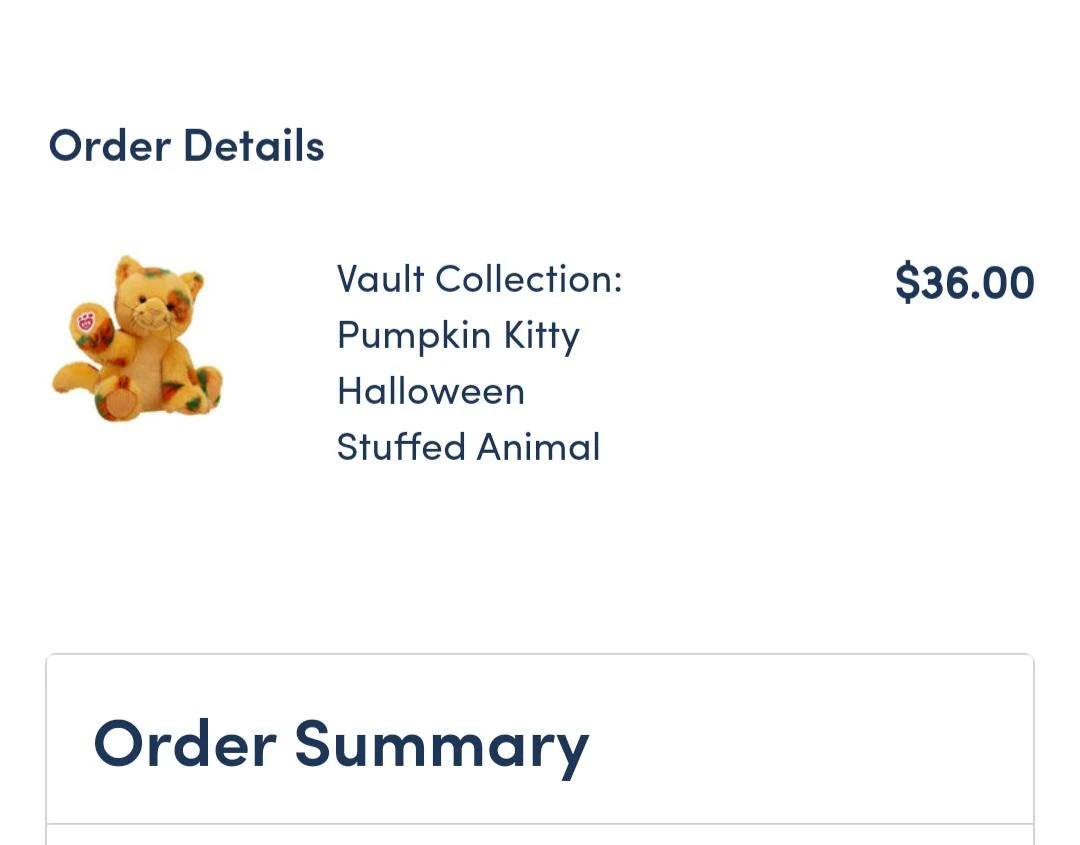Click the Order Summary heading

point(341,744)
